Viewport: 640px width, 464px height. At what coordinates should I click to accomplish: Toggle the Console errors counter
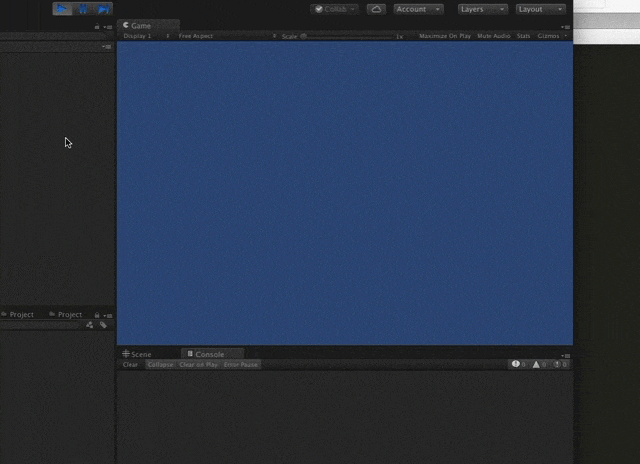point(560,364)
